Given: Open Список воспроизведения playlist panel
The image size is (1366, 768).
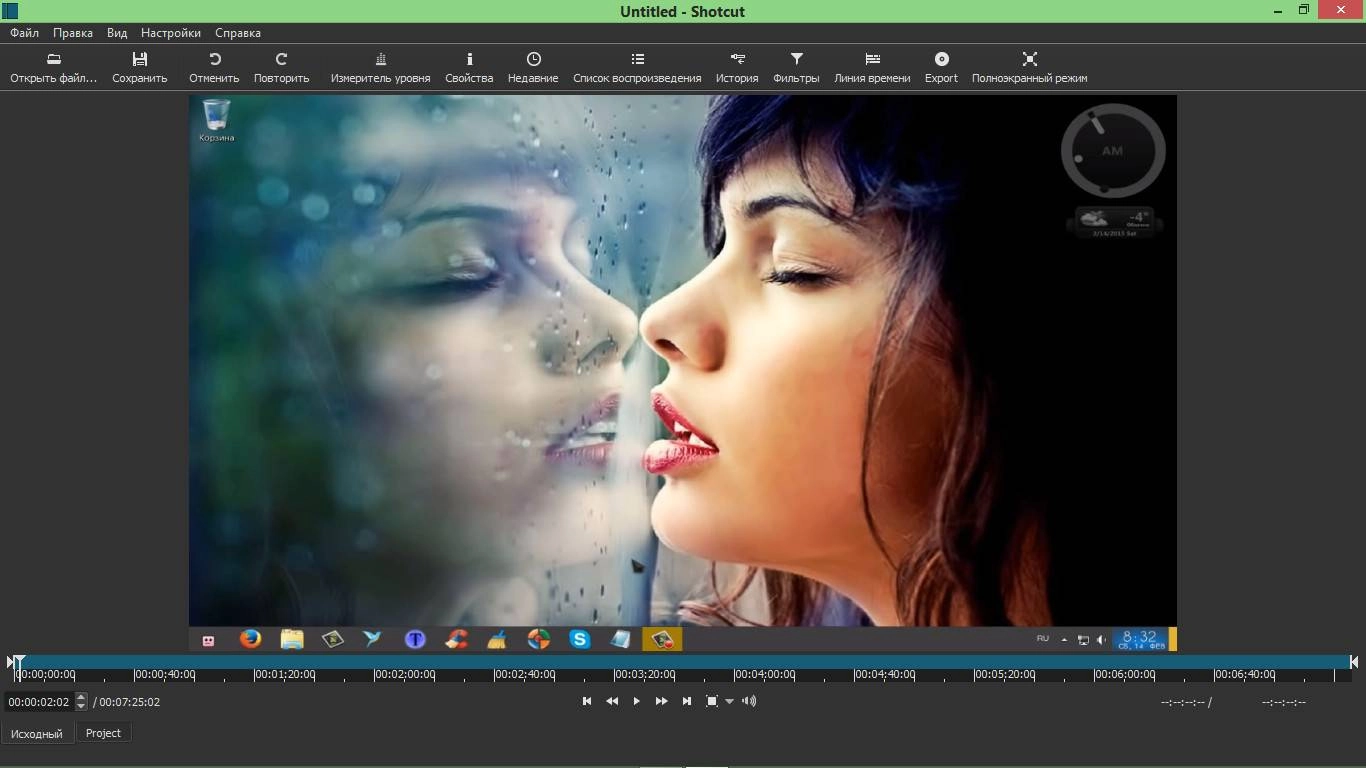Looking at the screenshot, I should [x=637, y=68].
